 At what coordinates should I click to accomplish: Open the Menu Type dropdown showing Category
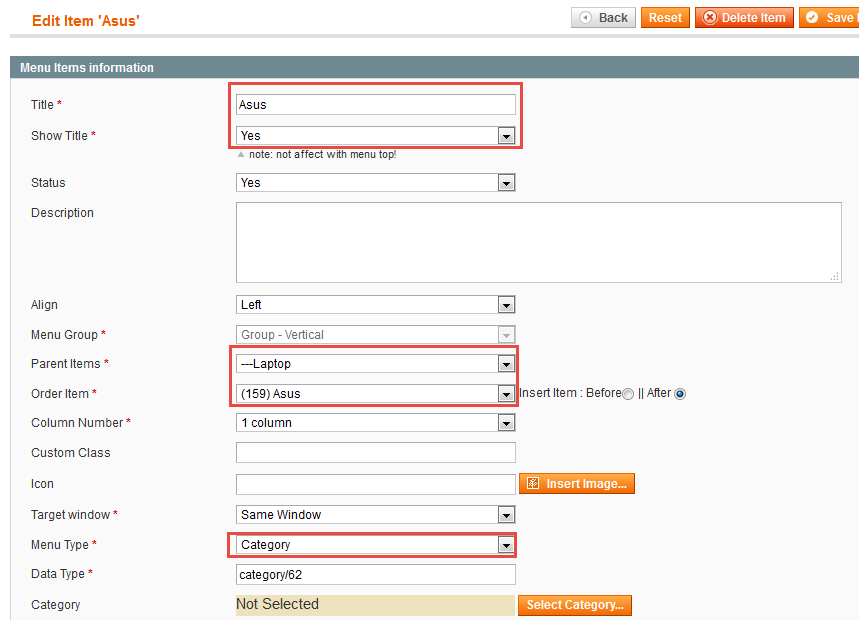[x=376, y=545]
